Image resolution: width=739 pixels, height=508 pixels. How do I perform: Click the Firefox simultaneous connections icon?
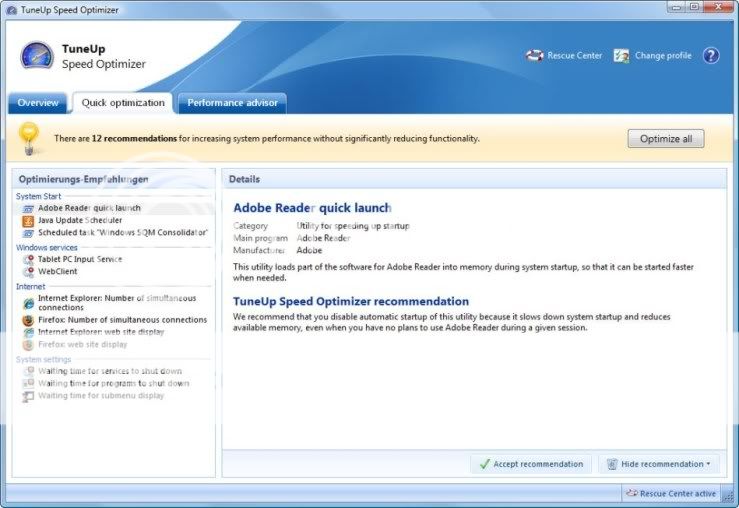click(x=28, y=320)
